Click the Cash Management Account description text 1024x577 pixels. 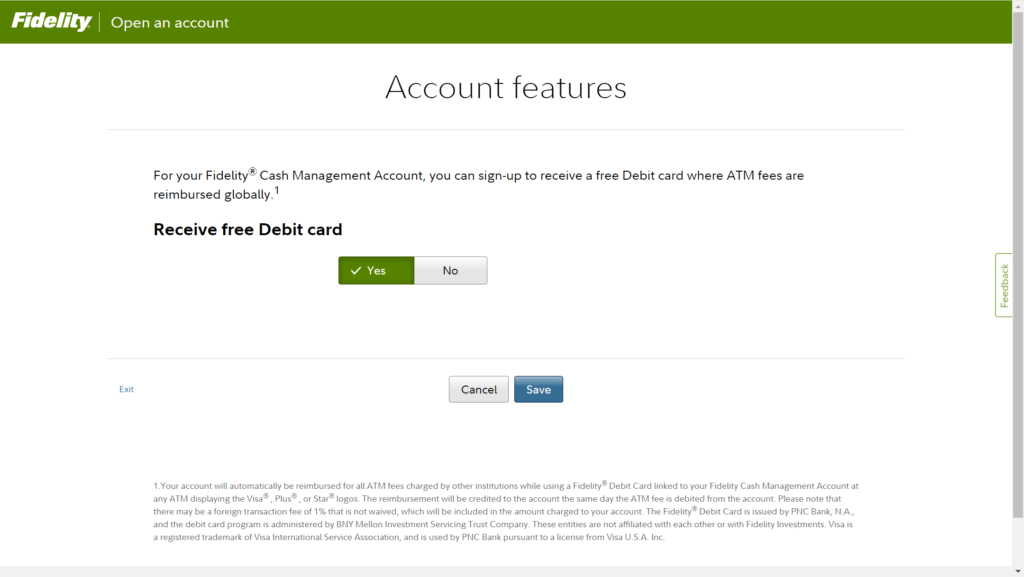coord(479,185)
